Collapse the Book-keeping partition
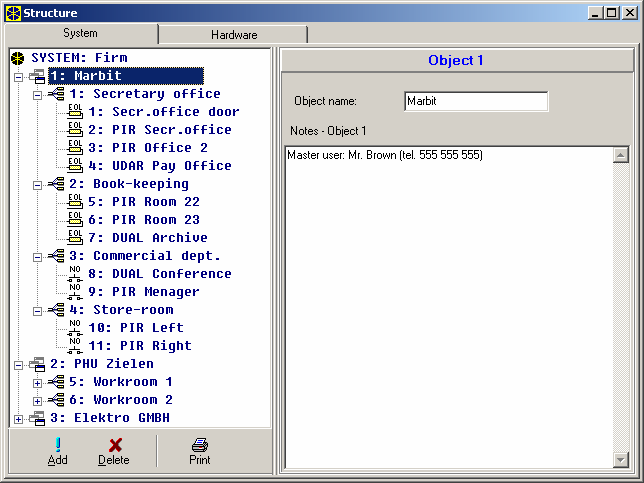This screenshot has height=483, width=644. coord(37,185)
